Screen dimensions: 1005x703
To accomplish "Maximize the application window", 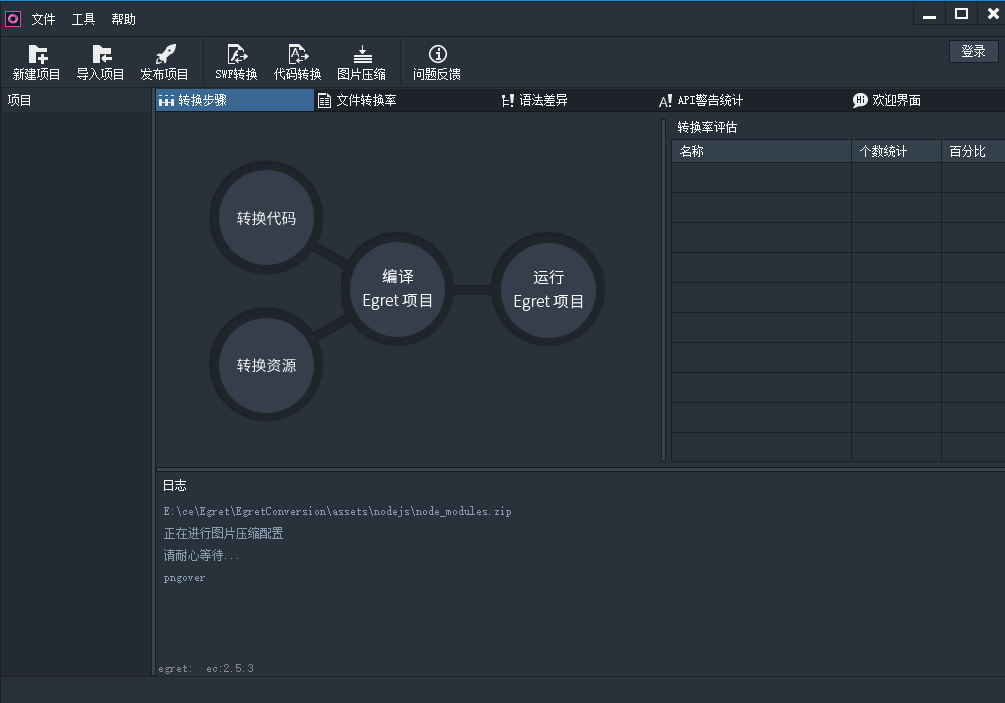I will pyautogui.click(x=961, y=13).
